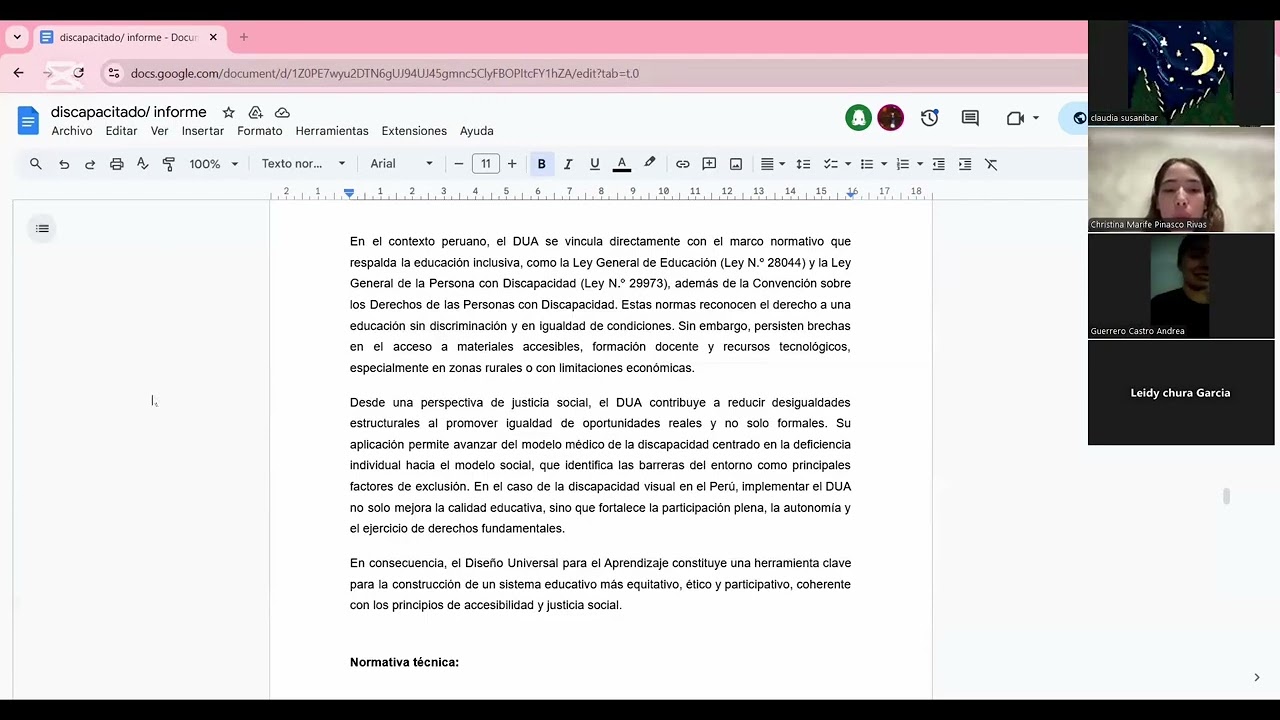This screenshot has height=720, width=1280.
Task: Open the Editar menu
Action: click(121, 131)
